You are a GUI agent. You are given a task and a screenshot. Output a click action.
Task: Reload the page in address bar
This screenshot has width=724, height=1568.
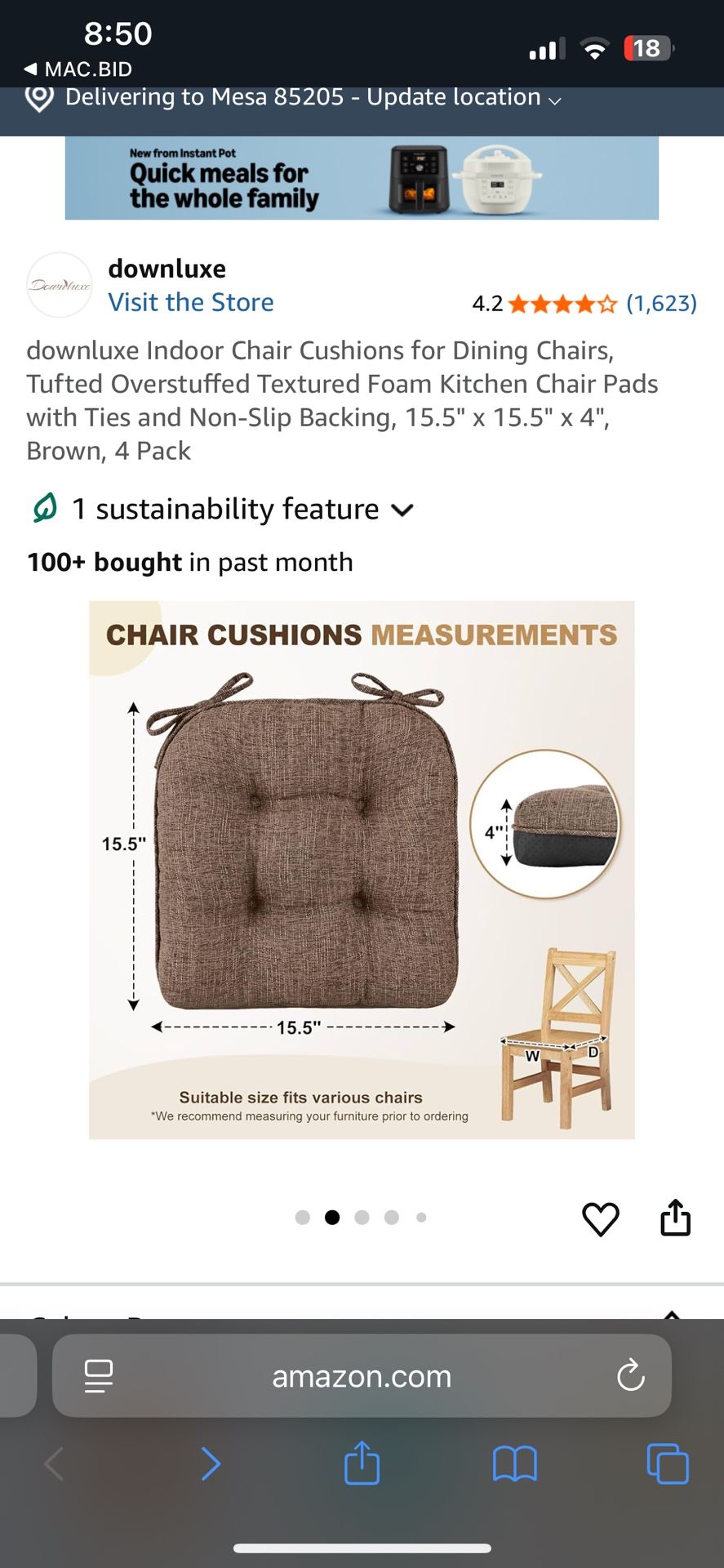tap(630, 1376)
